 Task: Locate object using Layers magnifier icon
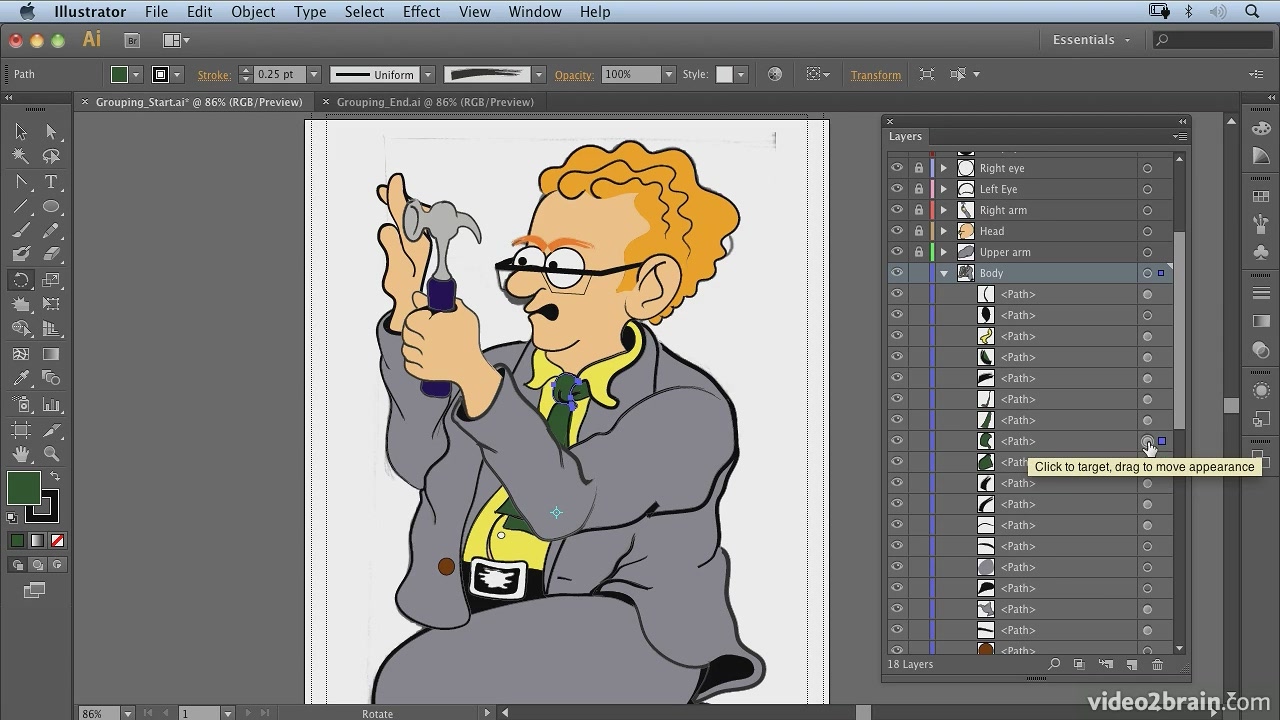[1054, 664]
